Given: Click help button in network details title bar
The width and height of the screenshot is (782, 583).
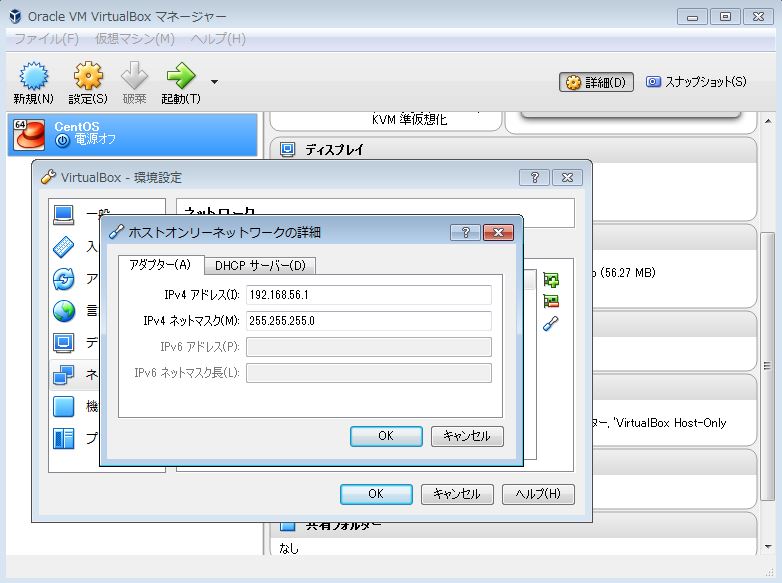Looking at the screenshot, I should (465, 232).
